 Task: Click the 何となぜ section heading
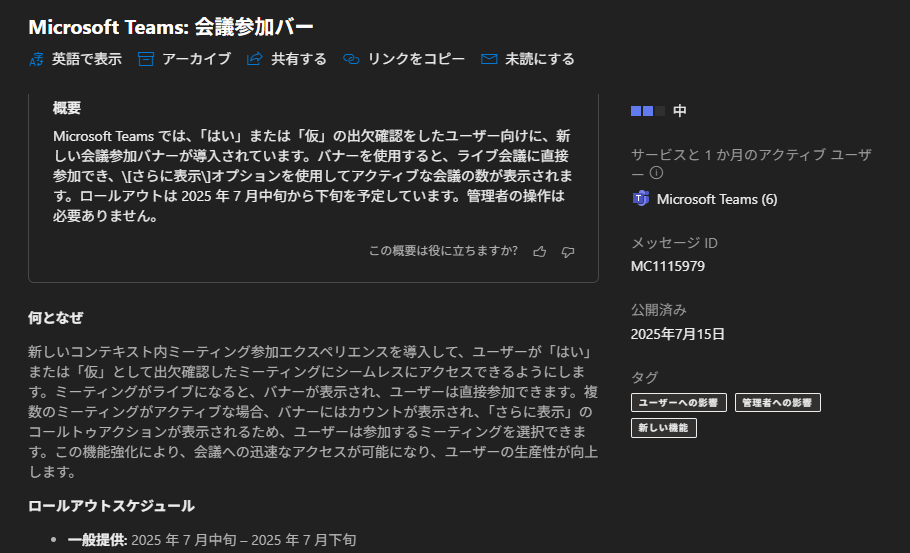coord(55,318)
